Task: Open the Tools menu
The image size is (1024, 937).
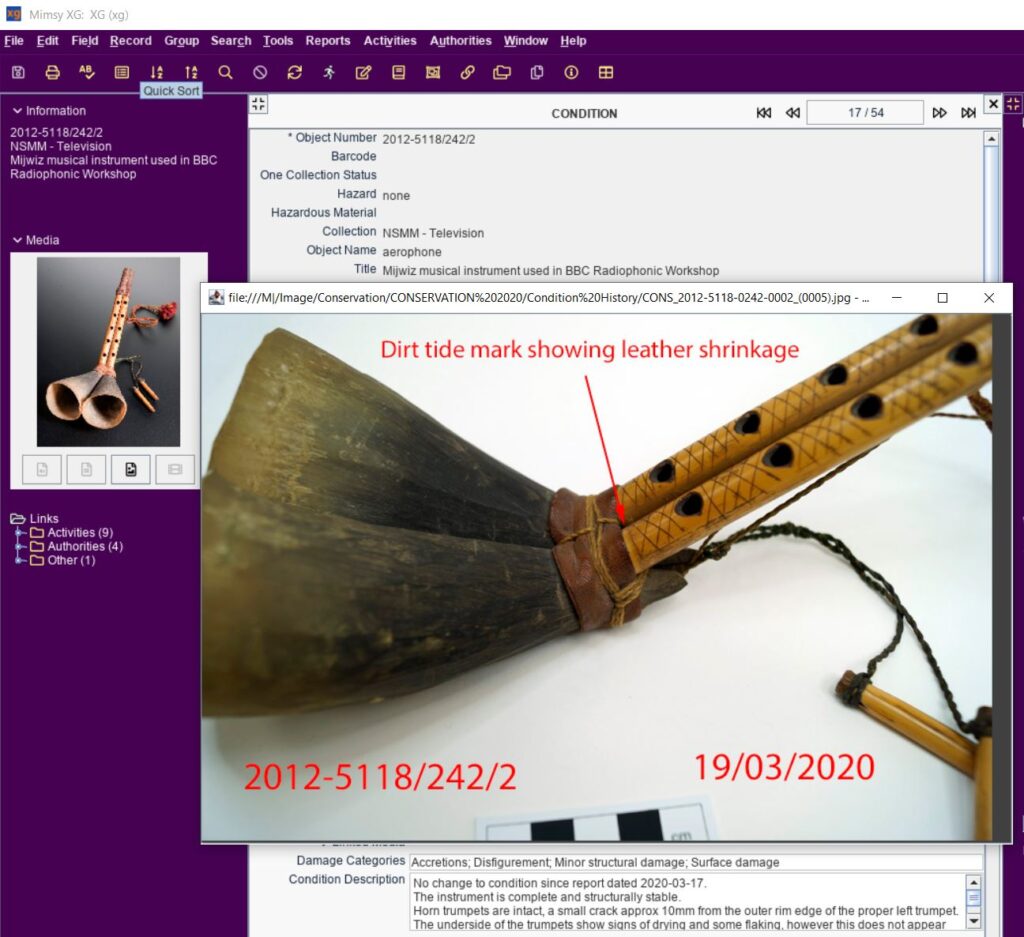Action: coord(278,40)
